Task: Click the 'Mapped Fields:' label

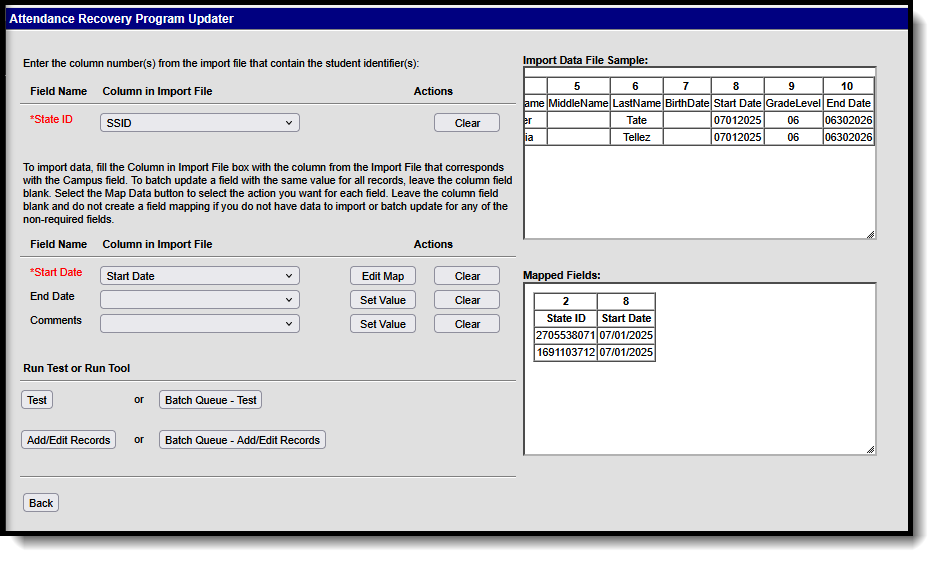Action: click(562, 275)
